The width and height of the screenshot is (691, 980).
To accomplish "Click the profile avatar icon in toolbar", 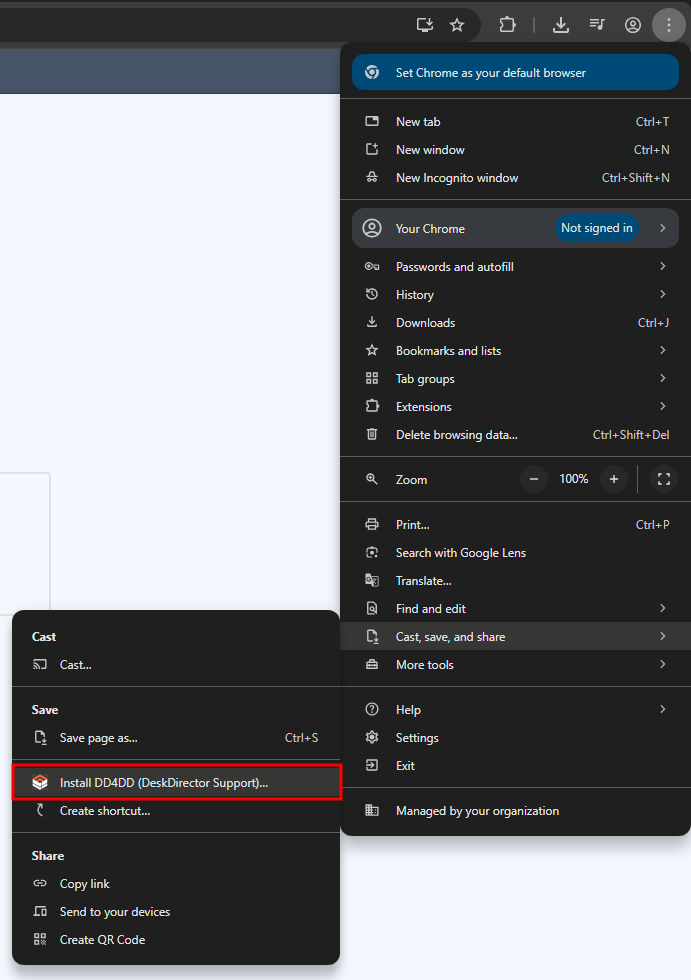I will pyautogui.click(x=633, y=25).
